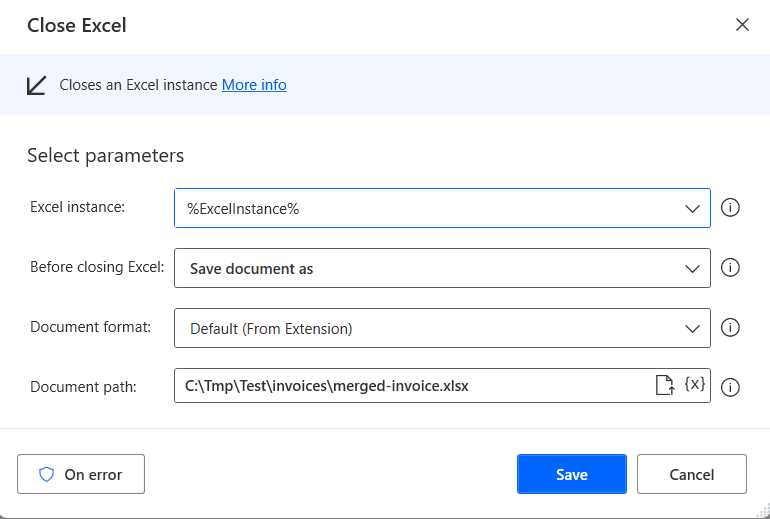770x519 pixels.
Task: Click the Document format label
Action: (91, 327)
